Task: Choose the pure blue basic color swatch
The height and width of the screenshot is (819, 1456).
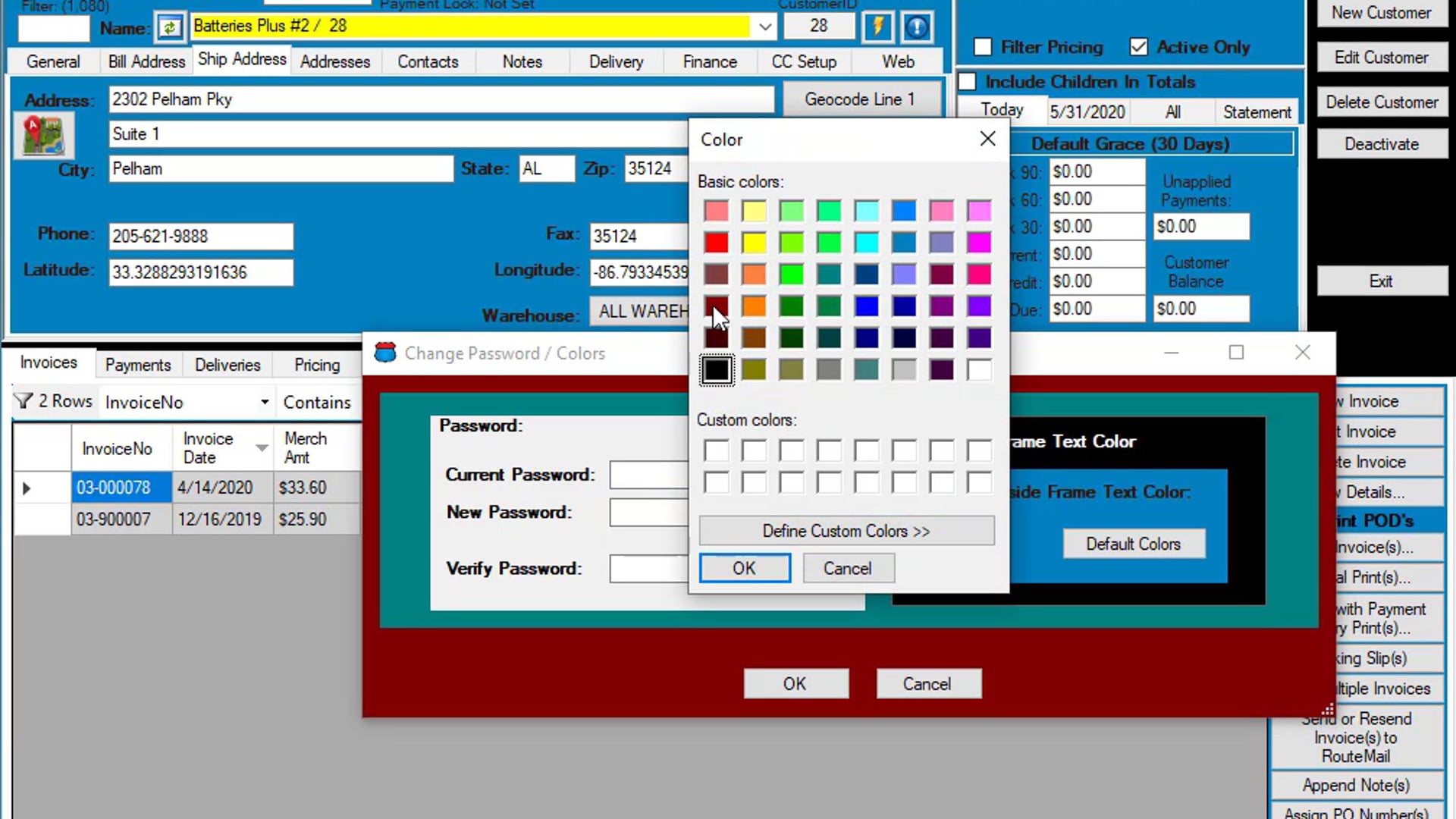Action: 866,306
